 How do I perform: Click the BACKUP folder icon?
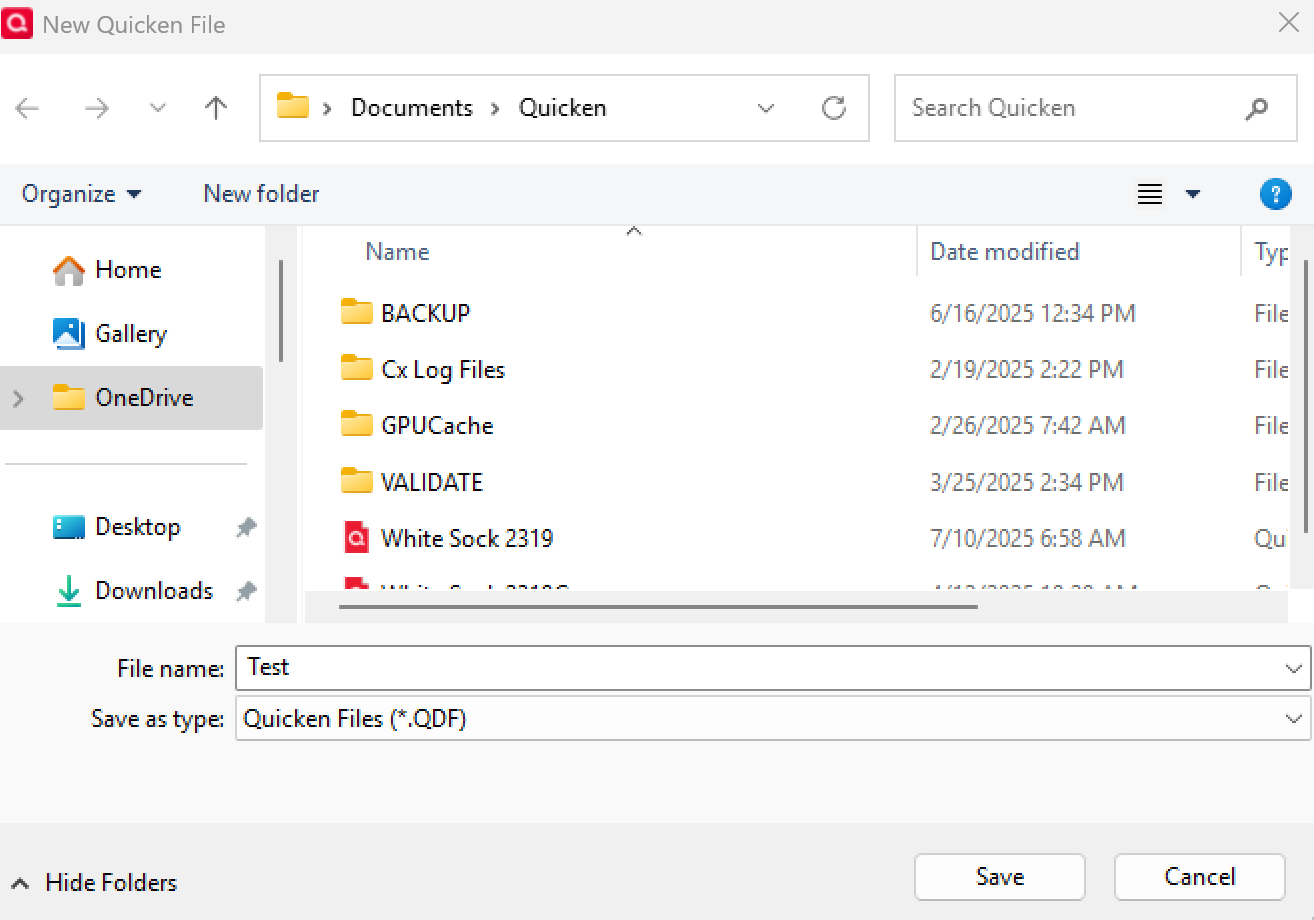(357, 312)
